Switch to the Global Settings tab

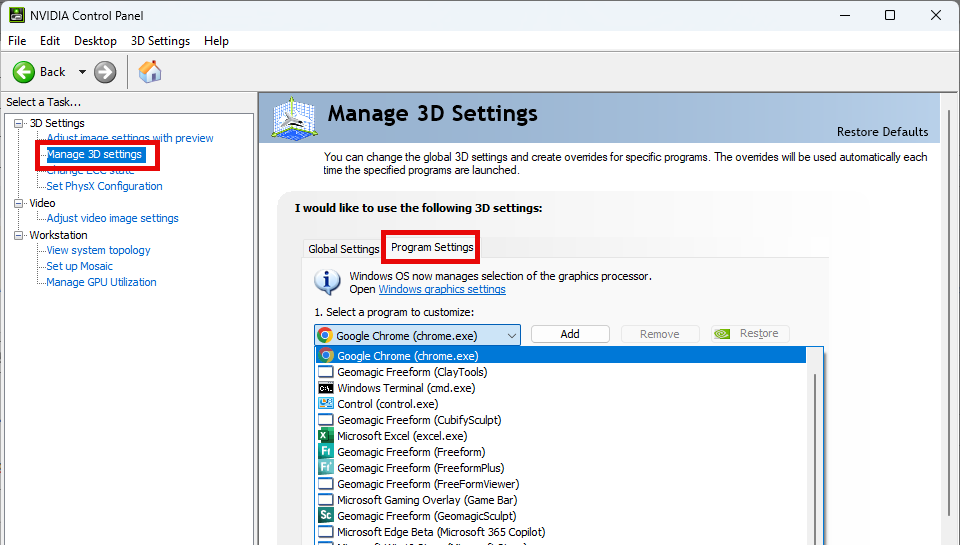343,249
